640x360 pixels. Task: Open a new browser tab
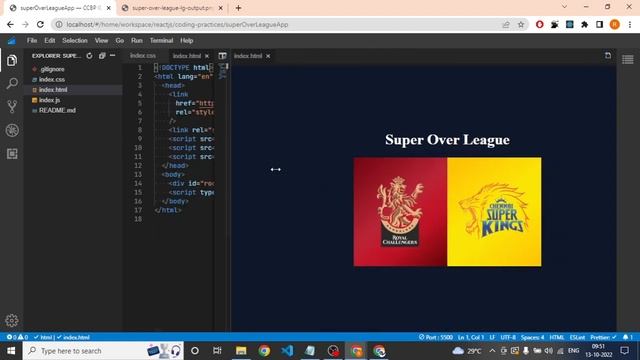coord(238,8)
